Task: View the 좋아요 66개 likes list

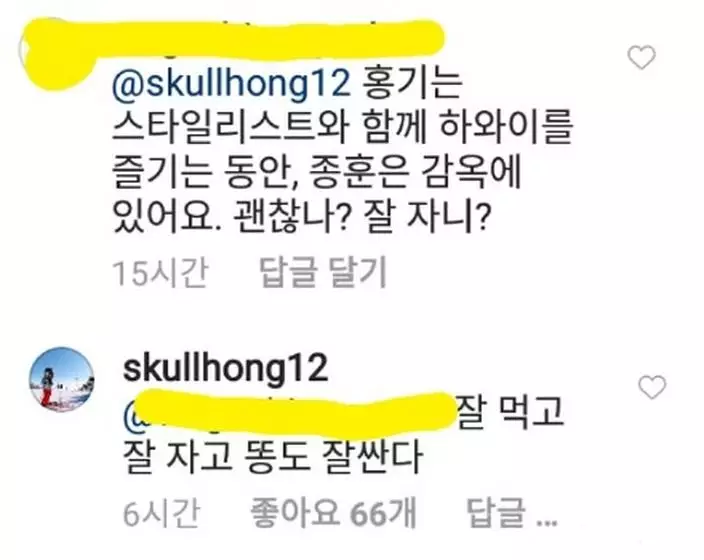Action: click(x=333, y=513)
